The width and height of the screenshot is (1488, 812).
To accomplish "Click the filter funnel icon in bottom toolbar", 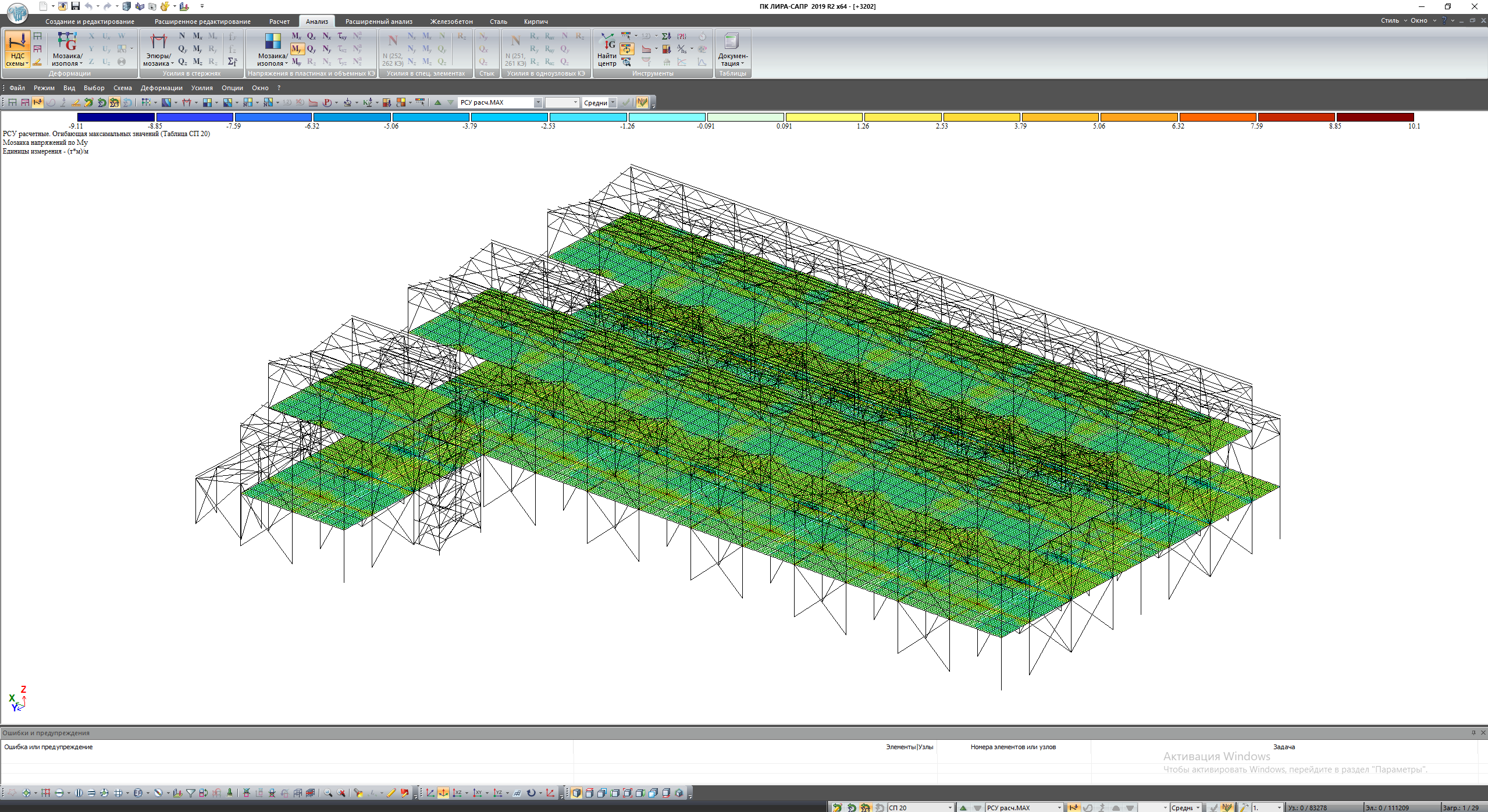I will (191, 793).
